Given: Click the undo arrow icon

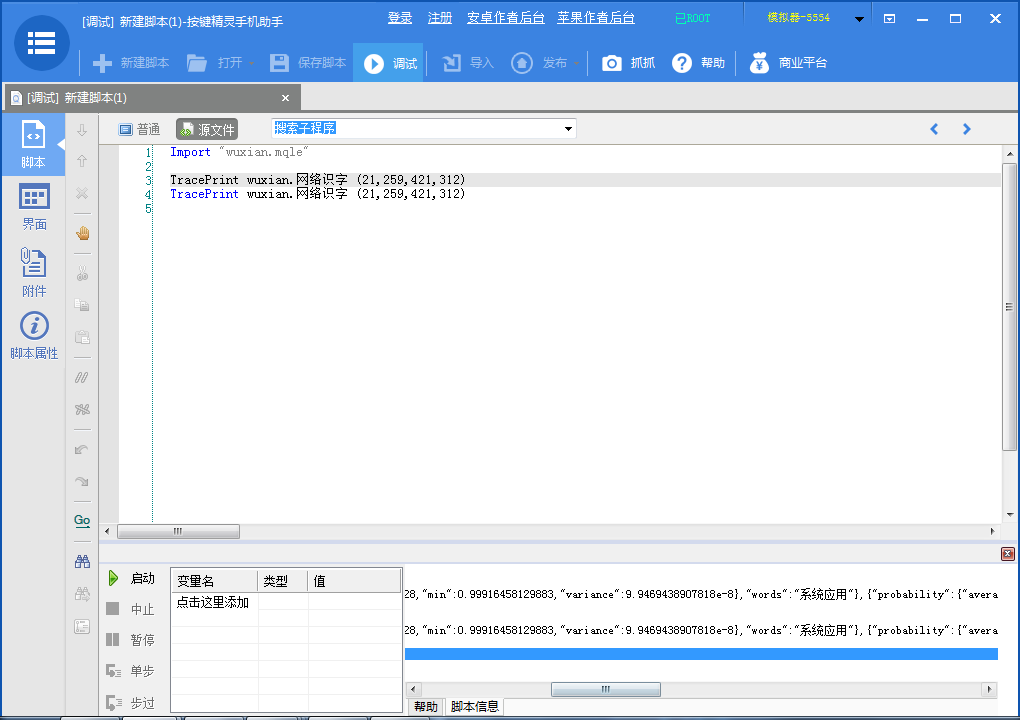Looking at the screenshot, I should 82,449.
